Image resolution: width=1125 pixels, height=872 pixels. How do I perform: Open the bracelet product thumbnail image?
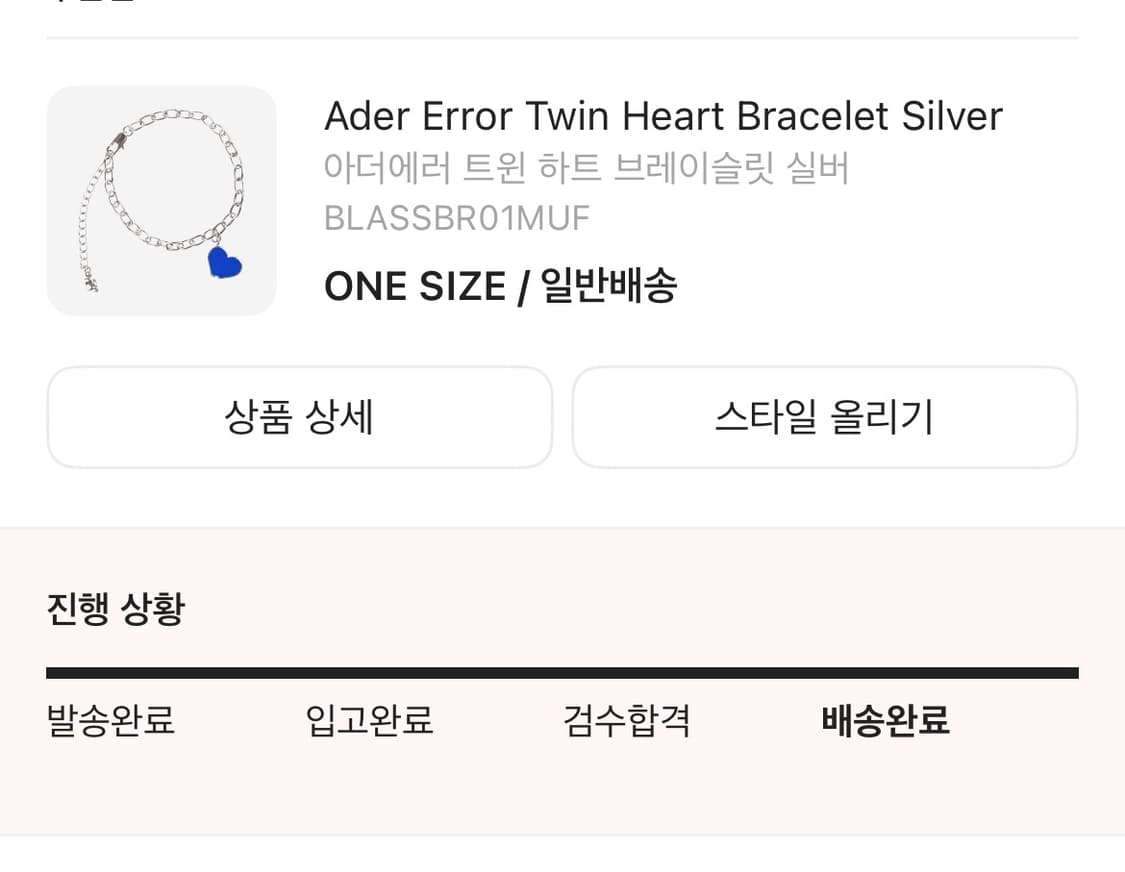(161, 200)
